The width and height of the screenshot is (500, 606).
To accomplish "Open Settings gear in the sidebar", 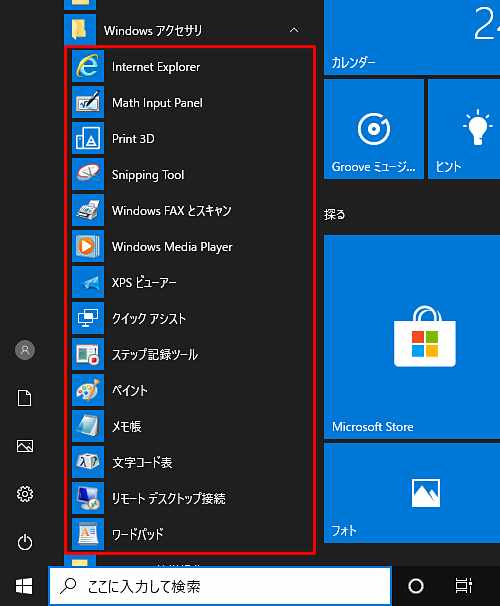I will [25, 494].
